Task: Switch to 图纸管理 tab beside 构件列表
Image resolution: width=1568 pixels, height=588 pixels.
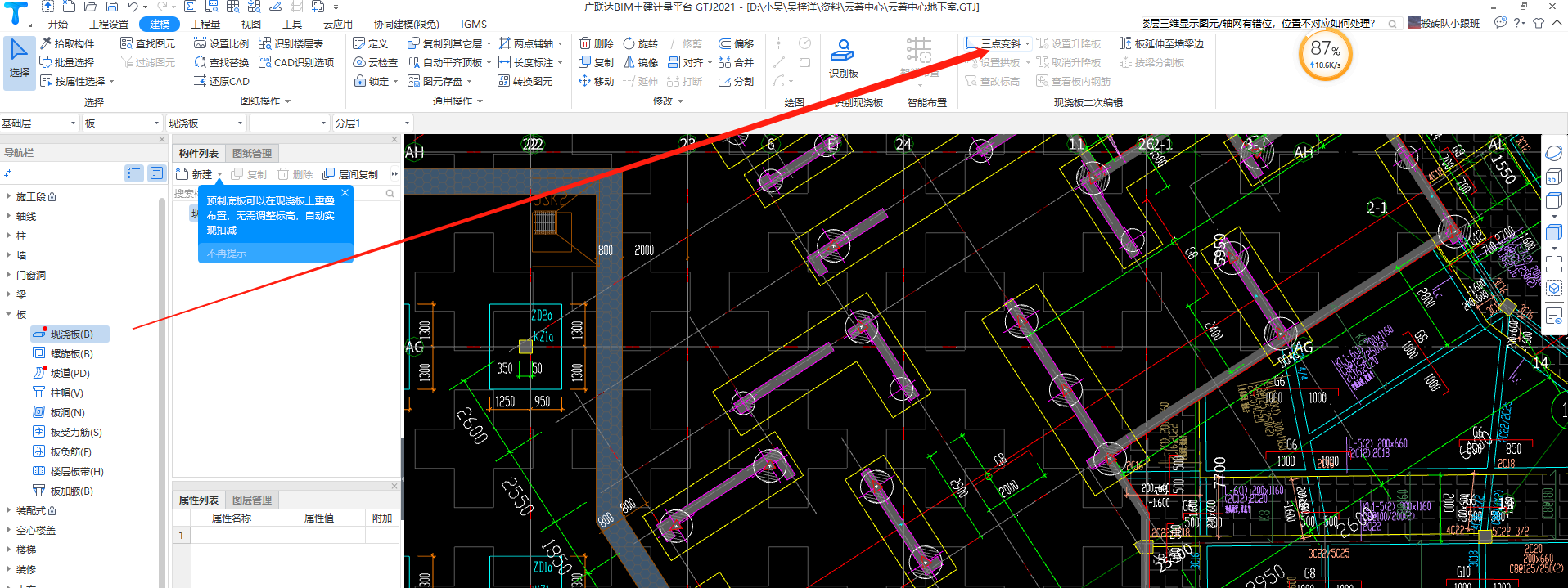Action: (252, 153)
